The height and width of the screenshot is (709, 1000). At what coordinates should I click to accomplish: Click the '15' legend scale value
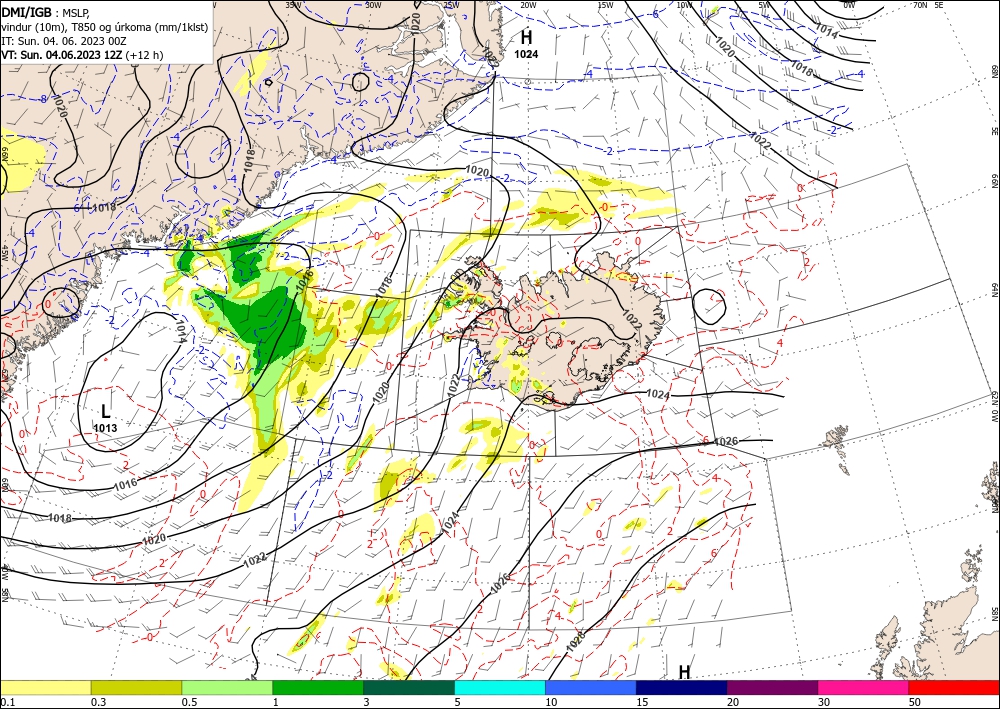(x=642, y=702)
